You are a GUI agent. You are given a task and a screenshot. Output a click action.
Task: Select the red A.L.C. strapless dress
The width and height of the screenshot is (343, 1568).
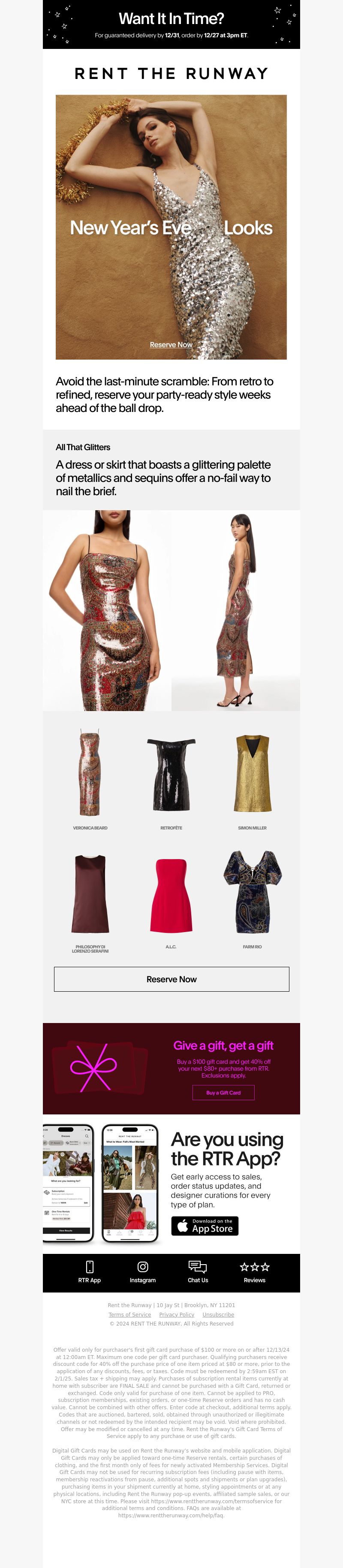171,895
